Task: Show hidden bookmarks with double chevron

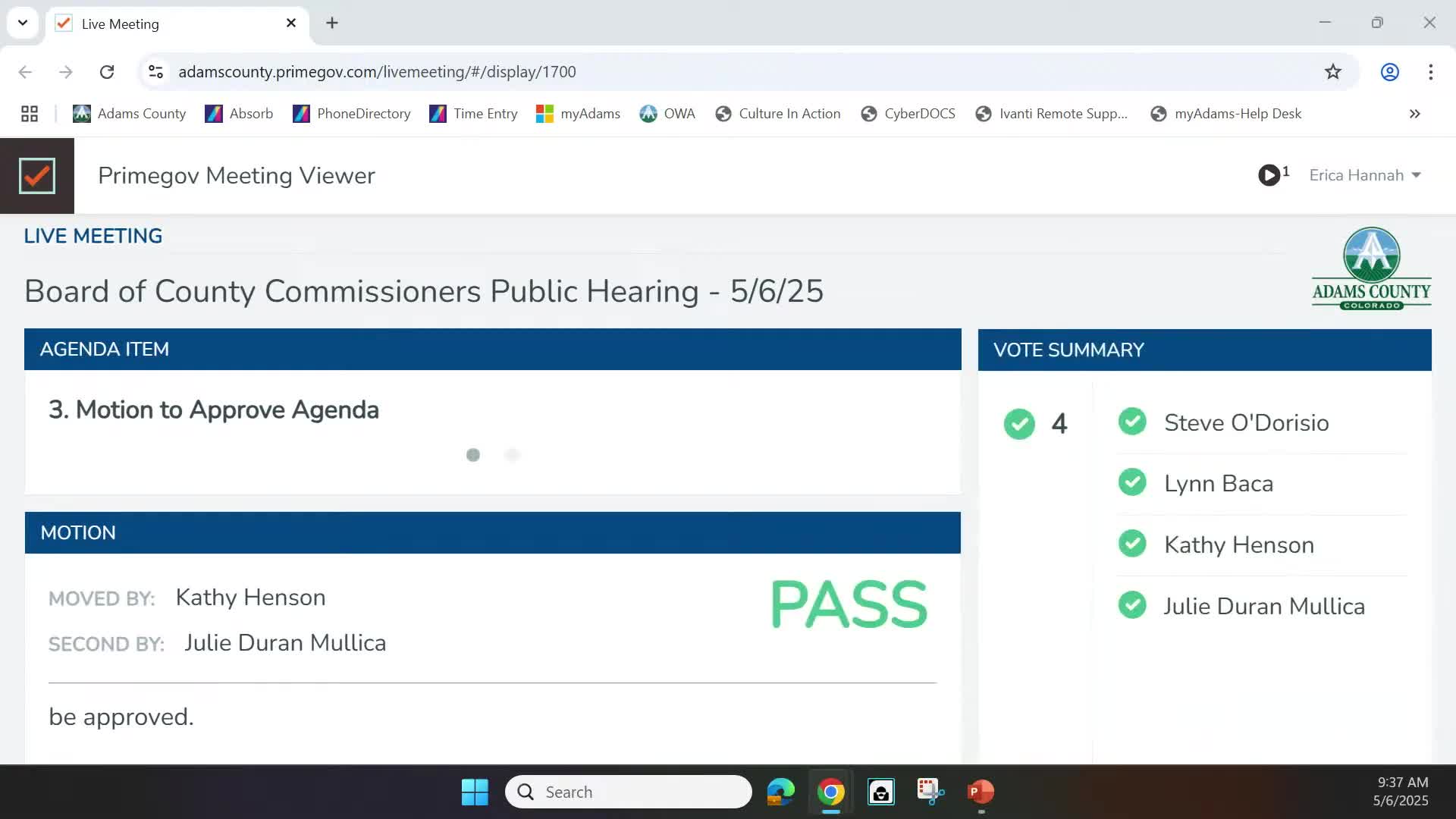Action: pos(1414,114)
